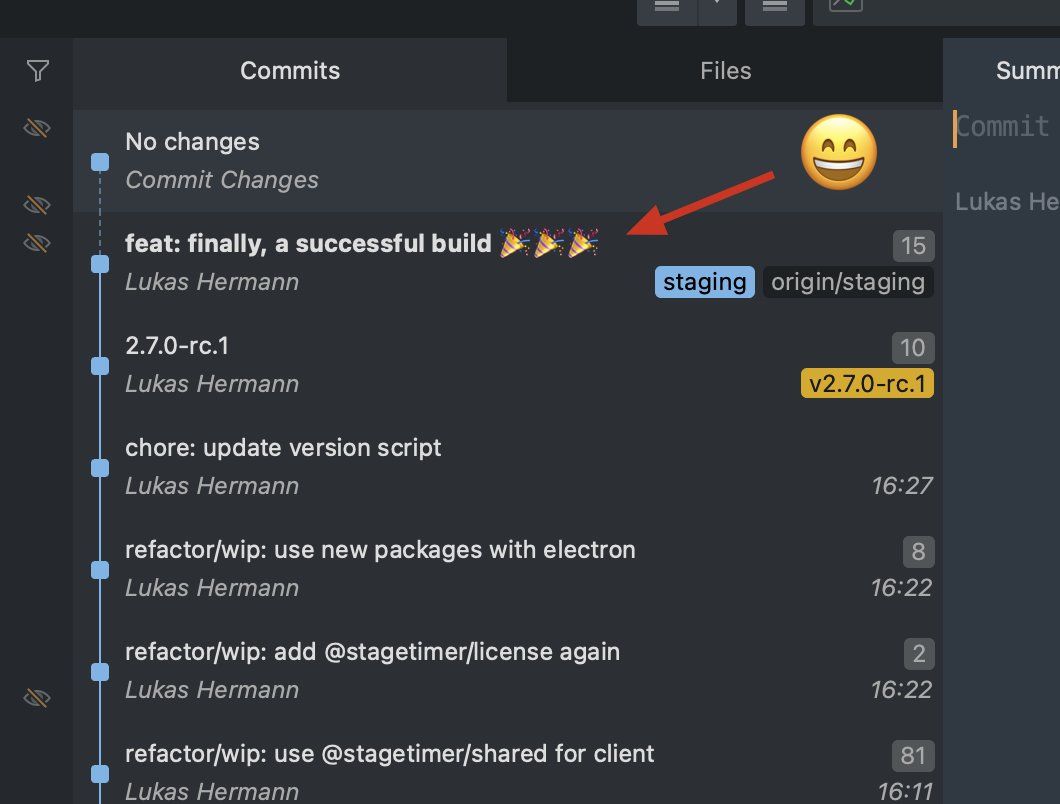
Task: Toggle the bottom crossed-eye icon in the left gutter
Action: pyautogui.click(x=37, y=697)
